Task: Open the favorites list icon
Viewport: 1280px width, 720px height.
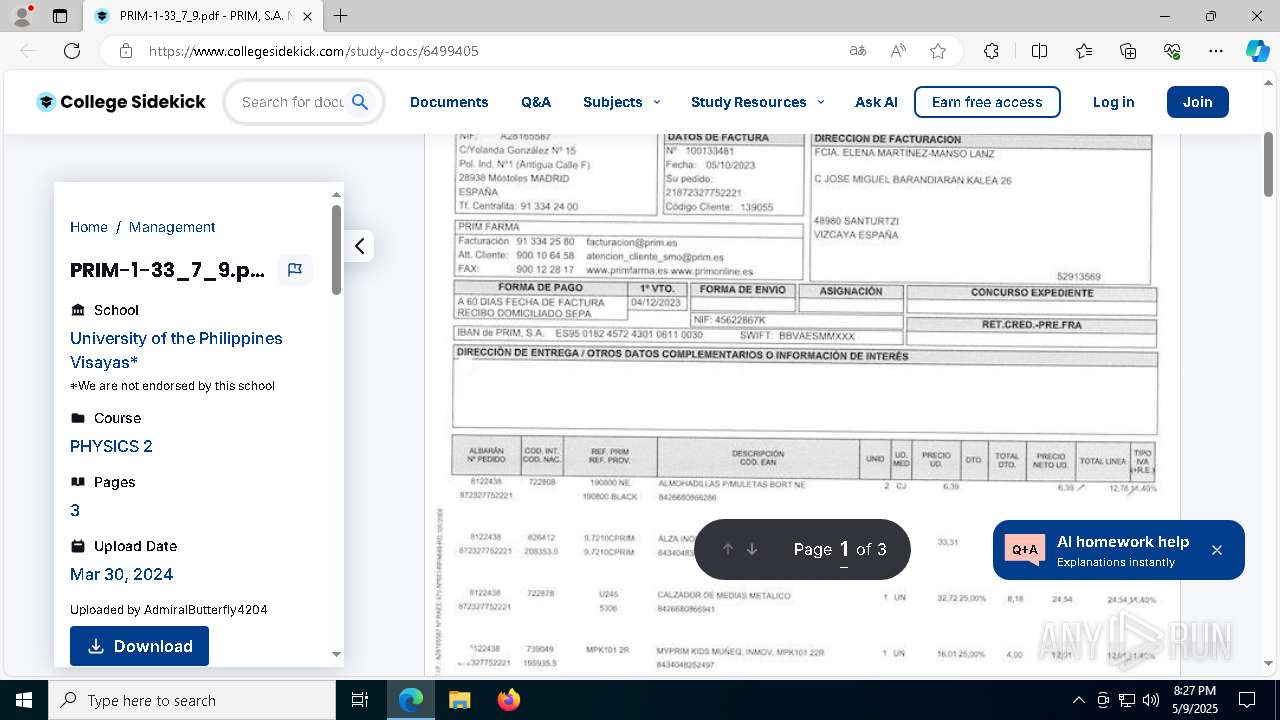Action: (1084, 51)
